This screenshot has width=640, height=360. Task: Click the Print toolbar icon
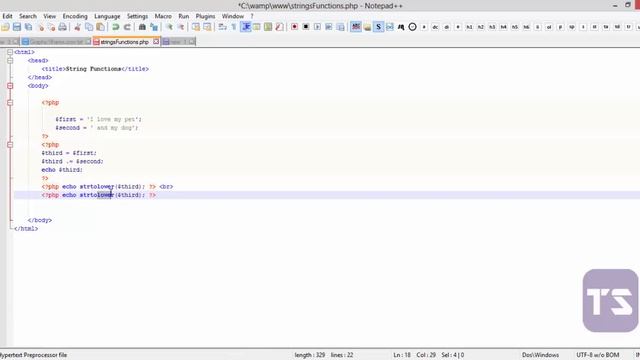click(x=62, y=27)
